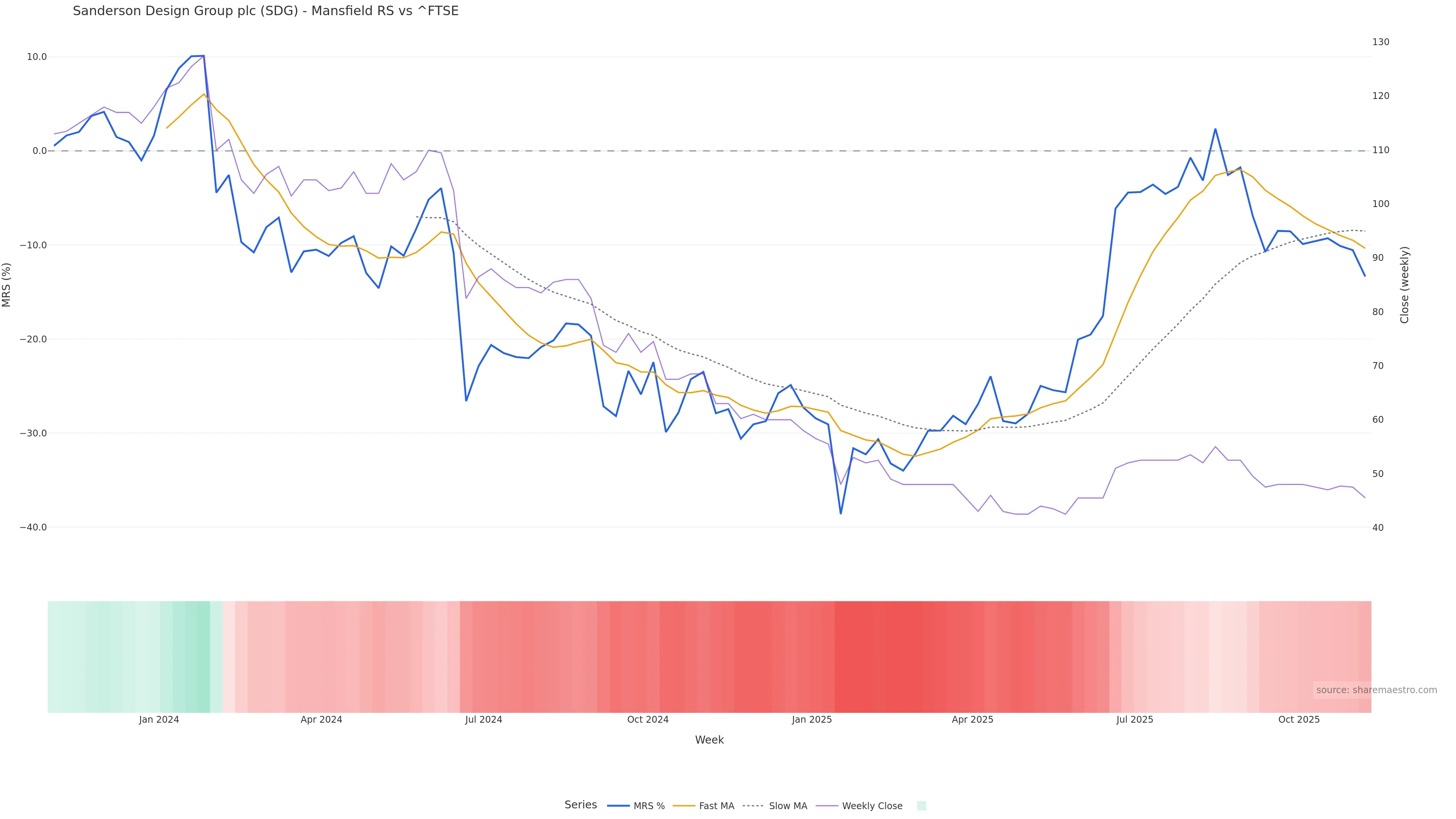The width and height of the screenshot is (1456, 819).
Task: Click the Jan 2024 x-axis tick label
Action: point(159,720)
